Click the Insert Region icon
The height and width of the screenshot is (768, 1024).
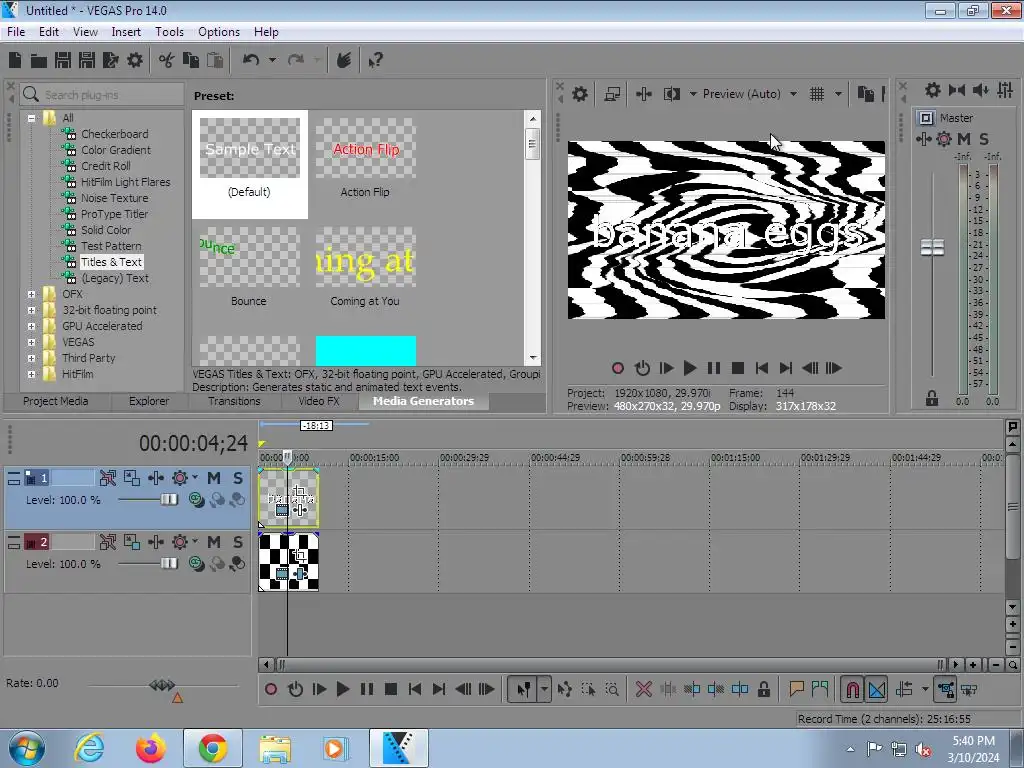coord(820,689)
